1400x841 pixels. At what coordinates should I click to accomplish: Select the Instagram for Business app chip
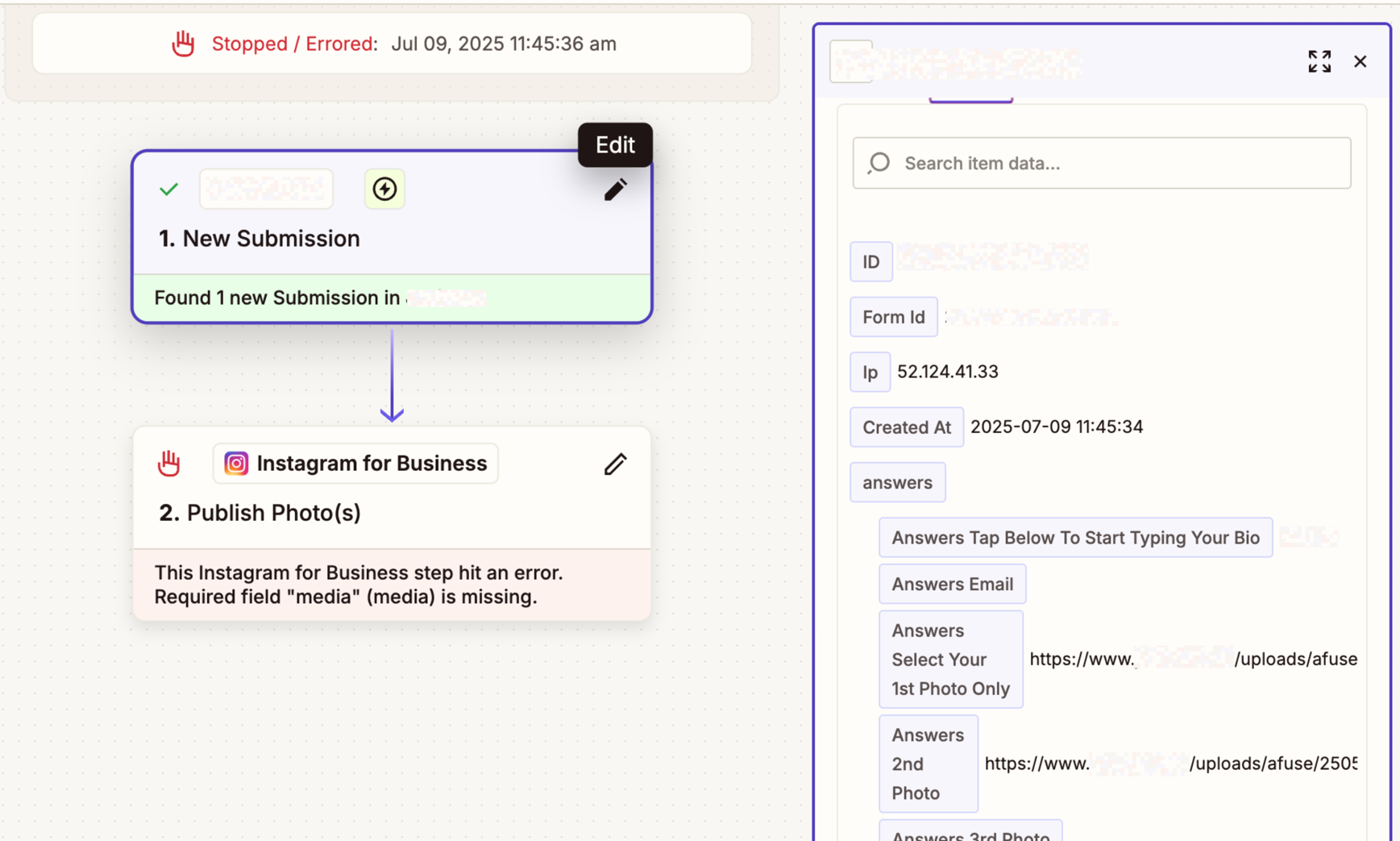[x=355, y=464]
